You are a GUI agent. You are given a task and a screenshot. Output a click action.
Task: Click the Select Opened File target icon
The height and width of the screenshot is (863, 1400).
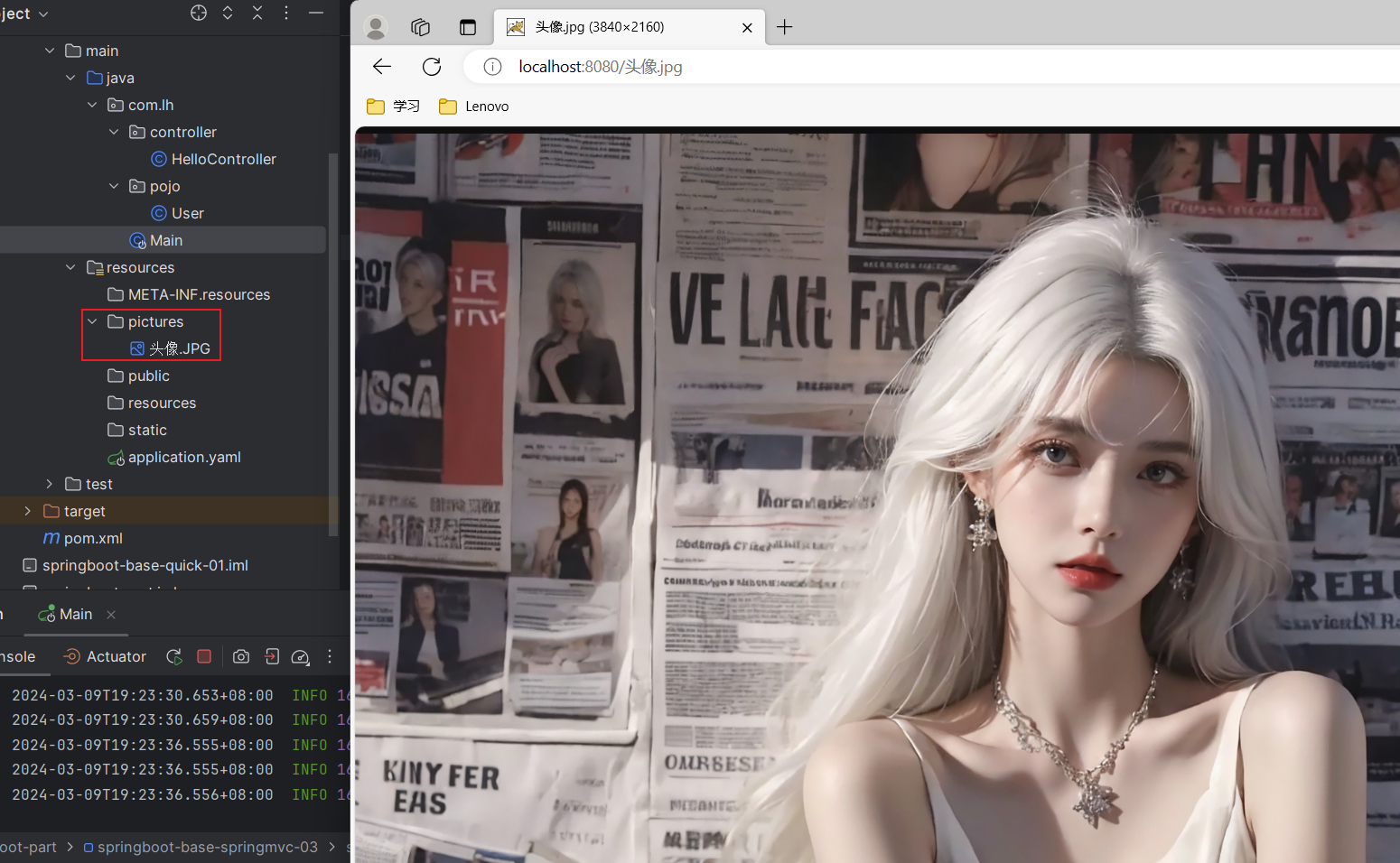[x=199, y=13]
